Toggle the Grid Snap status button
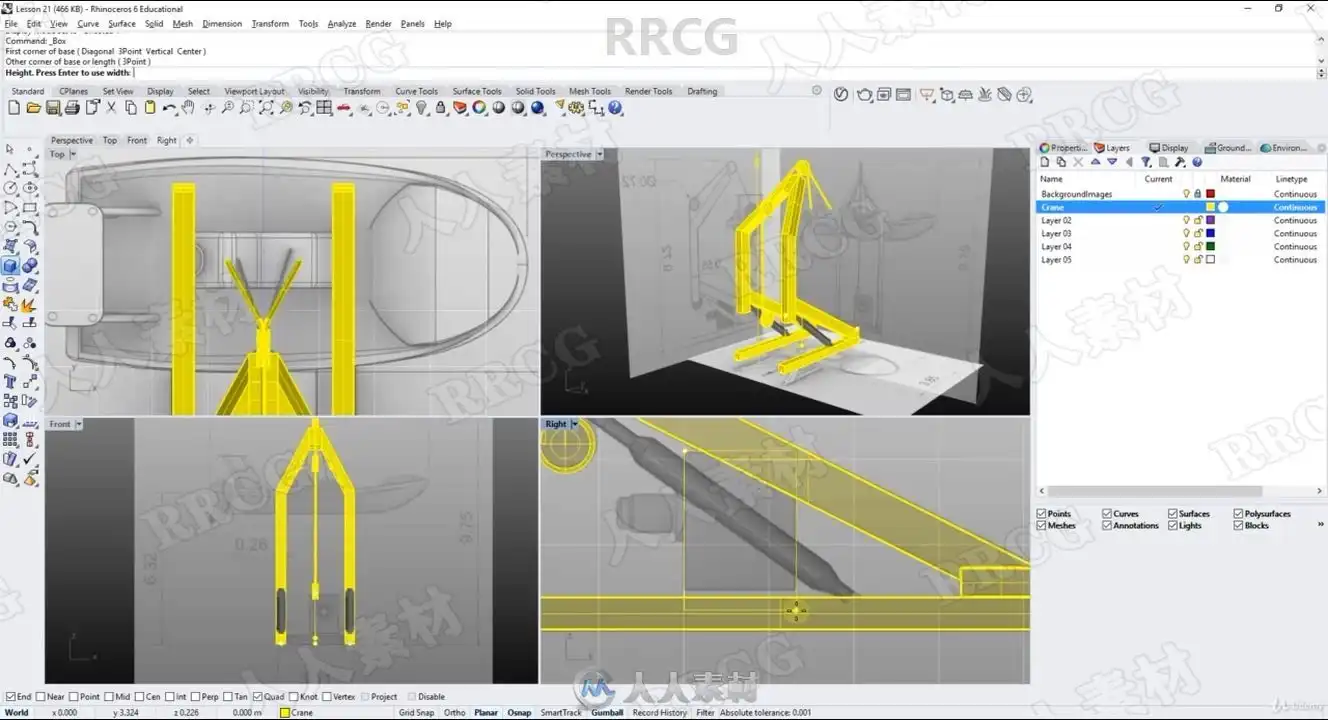This screenshot has height=720, width=1328. [x=417, y=713]
